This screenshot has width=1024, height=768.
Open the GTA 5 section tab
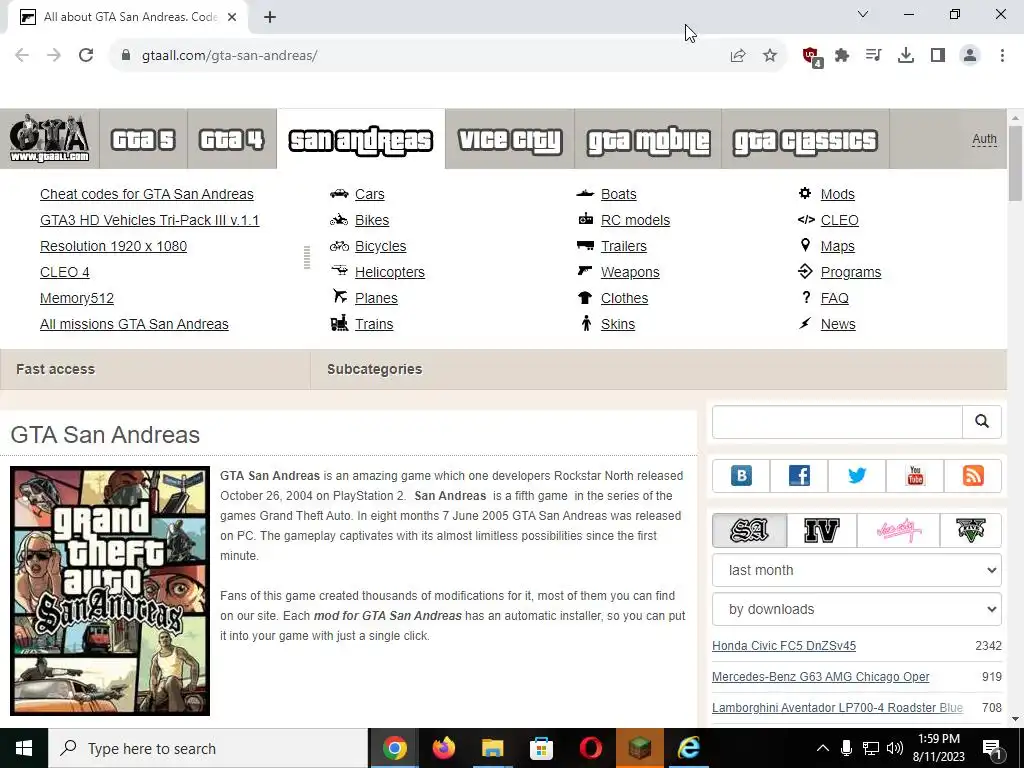coord(143,139)
